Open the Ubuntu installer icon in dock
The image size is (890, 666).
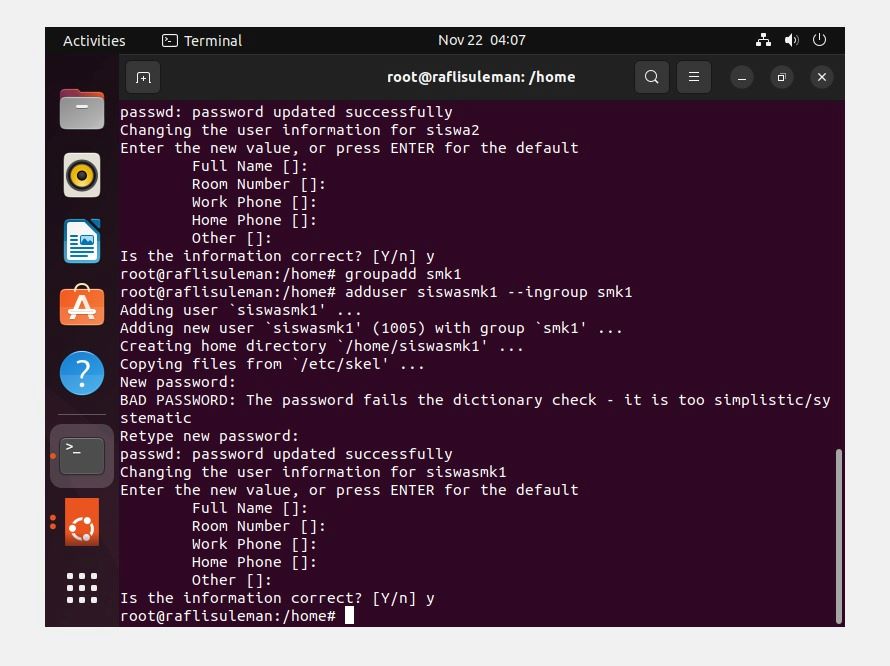[x=82, y=522]
